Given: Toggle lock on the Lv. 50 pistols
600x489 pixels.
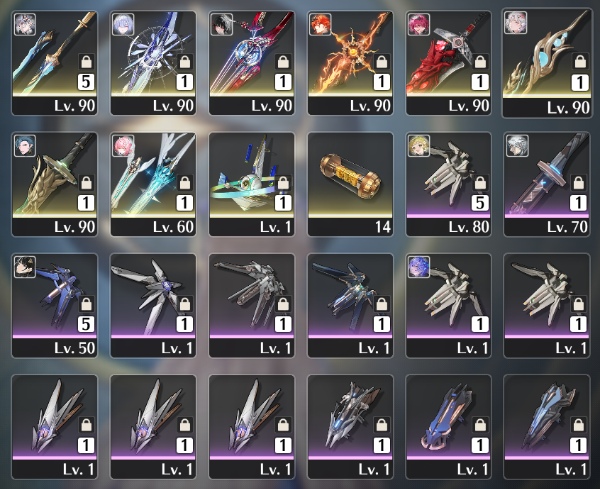Looking at the screenshot, I should pyautogui.click(x=86, y=304).
